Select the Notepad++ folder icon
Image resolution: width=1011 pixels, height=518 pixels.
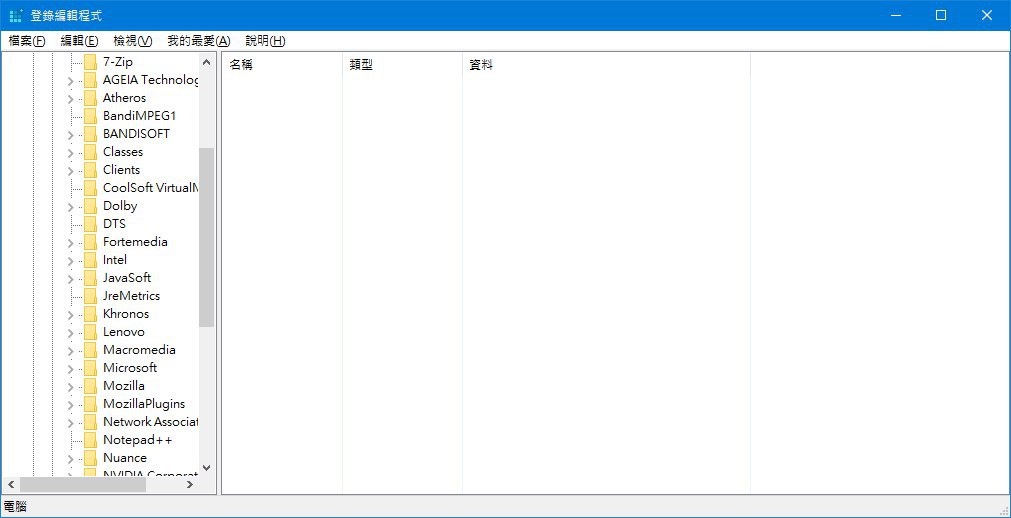pyautogui.click(x=90, y=440)
